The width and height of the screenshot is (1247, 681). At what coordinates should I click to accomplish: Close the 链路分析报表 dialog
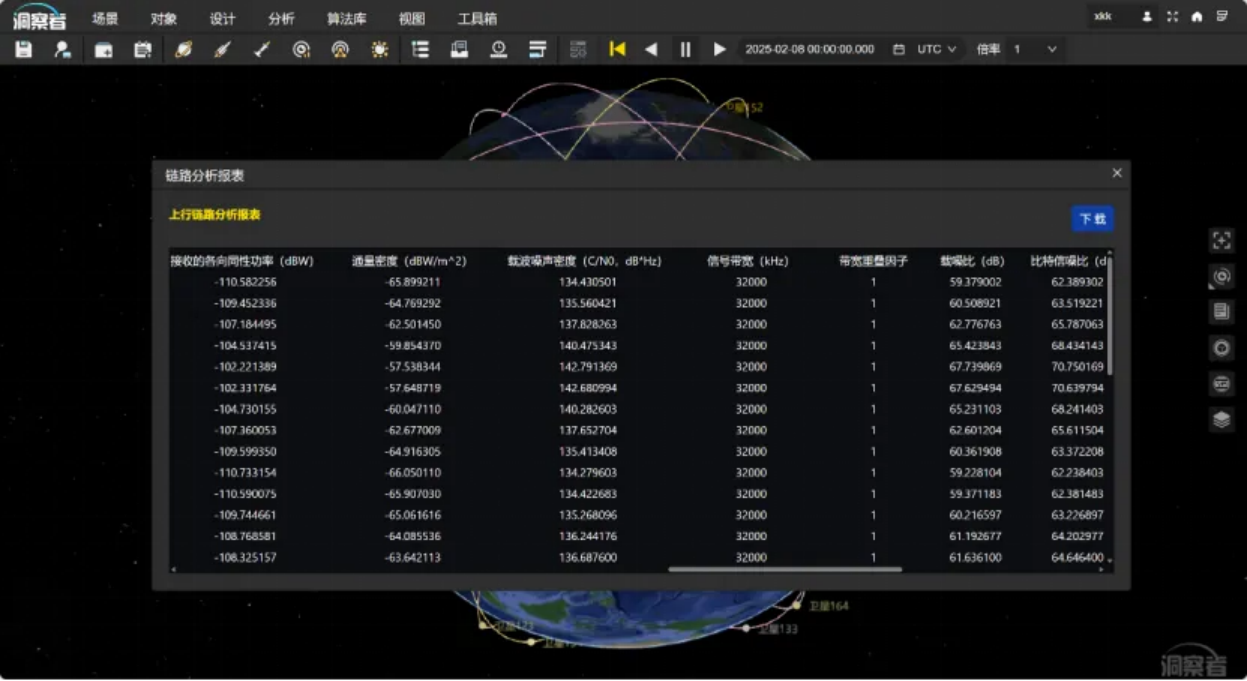(1117, 173)
